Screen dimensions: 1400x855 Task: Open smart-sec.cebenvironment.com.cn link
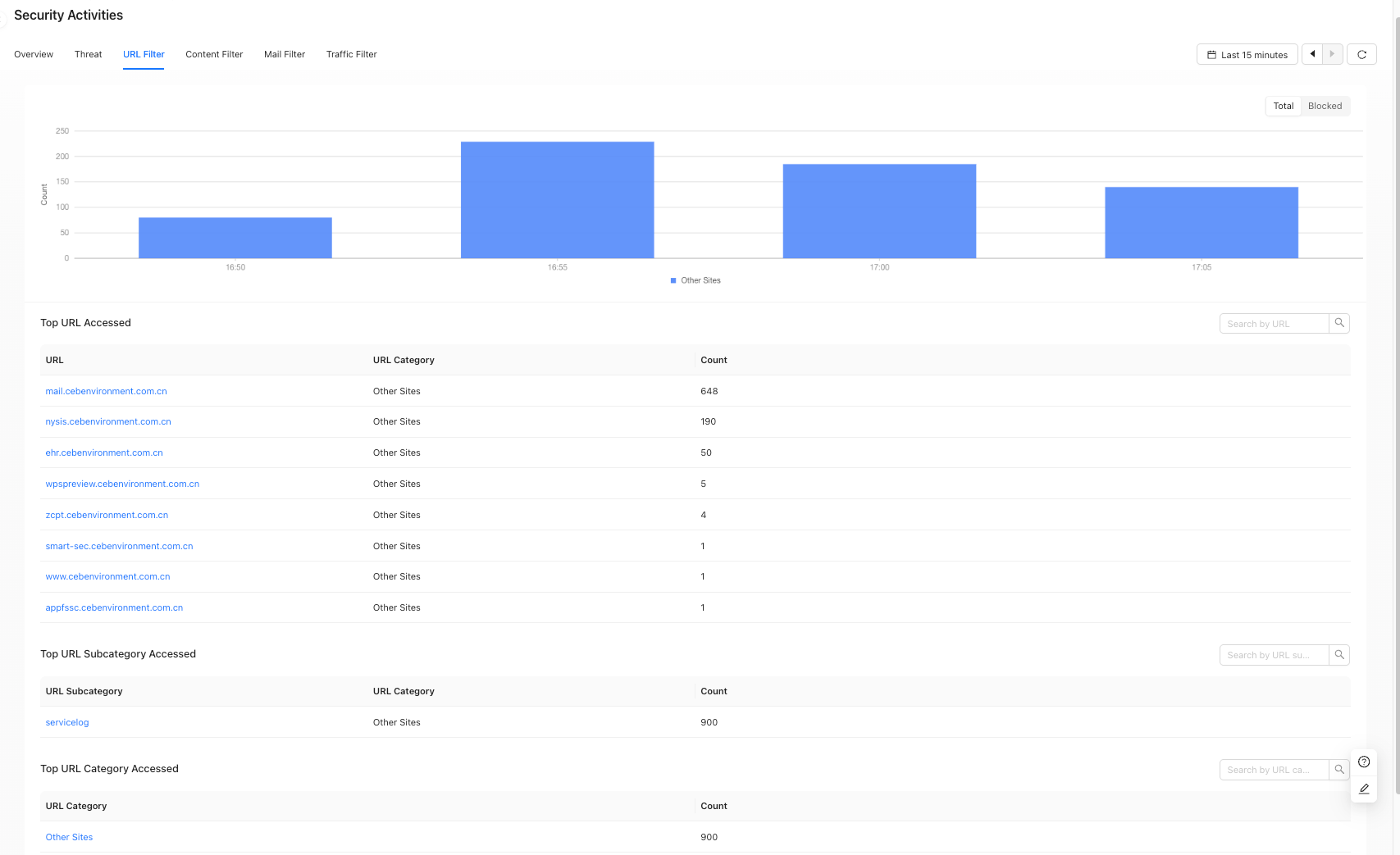[119, 546]
